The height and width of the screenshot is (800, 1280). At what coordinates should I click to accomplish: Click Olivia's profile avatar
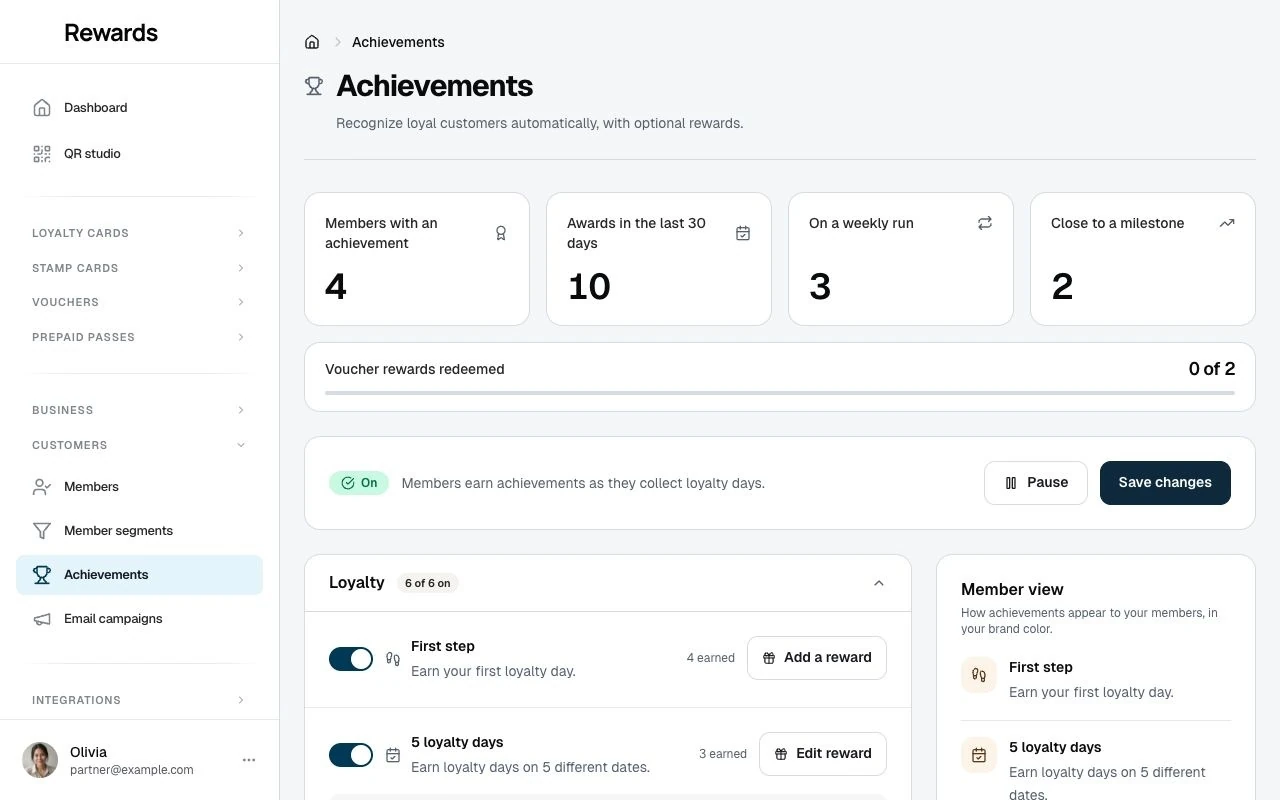(40, 760)
